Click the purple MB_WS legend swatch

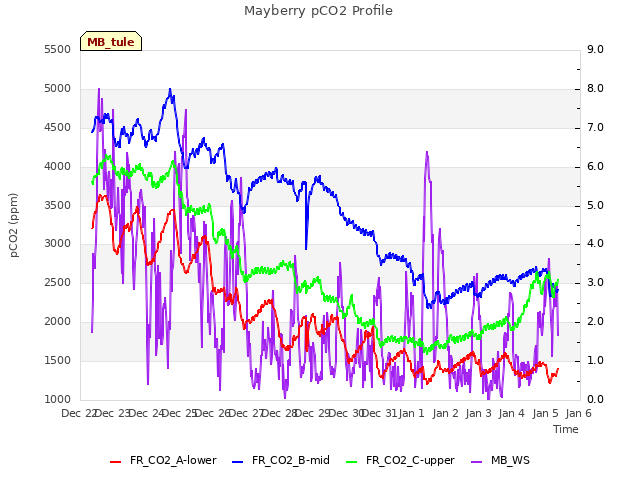(476, 461)
